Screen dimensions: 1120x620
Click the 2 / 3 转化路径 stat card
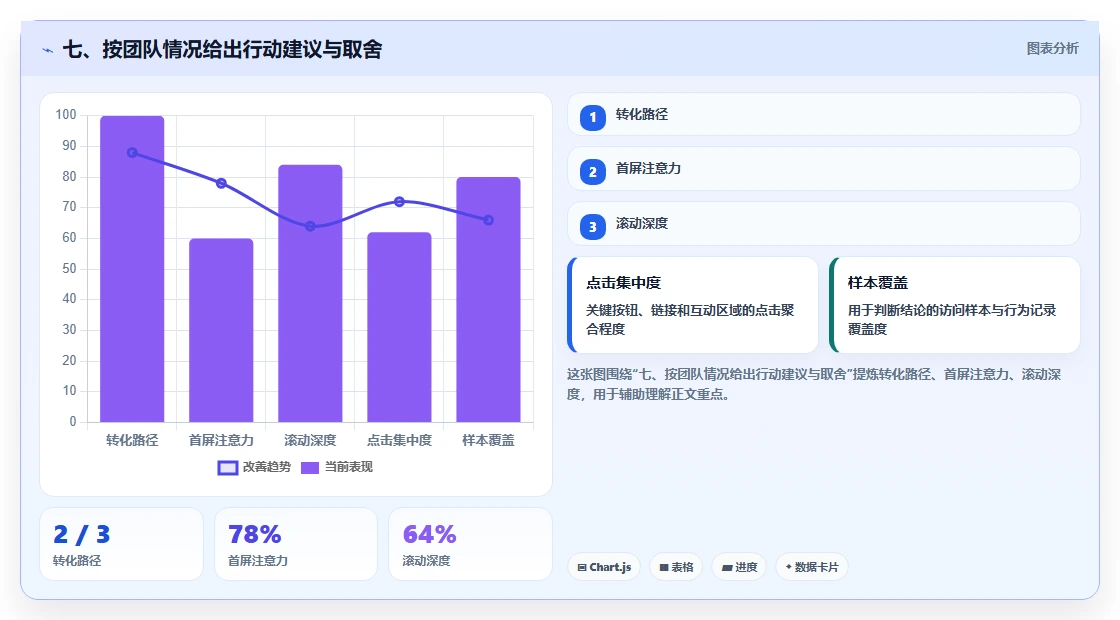pos(121,544)
